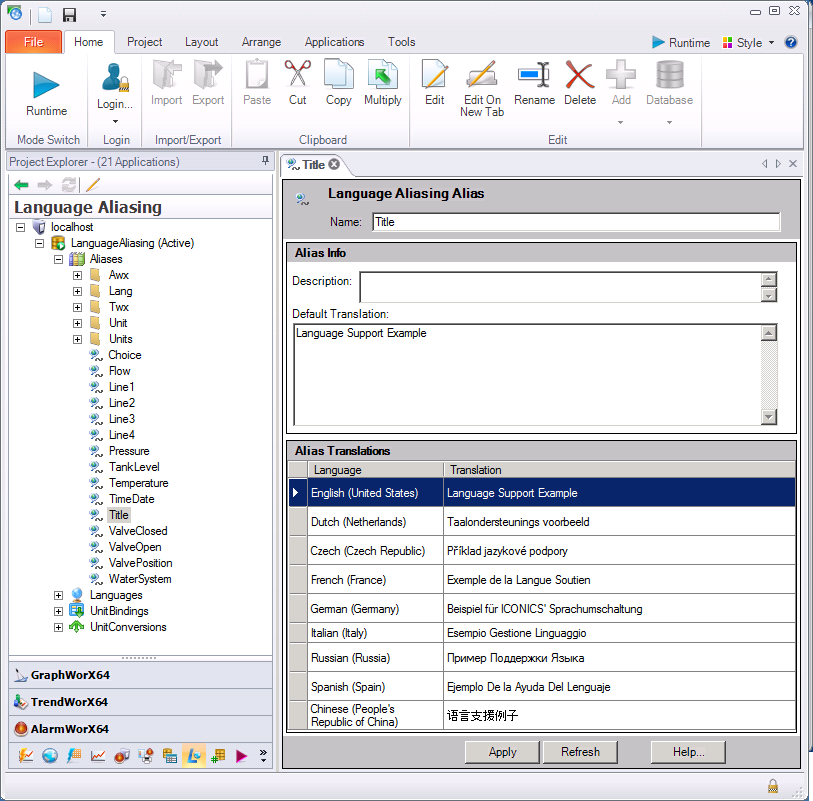
Task: Pin the Project Explorer panel
Action: point(265,162)
